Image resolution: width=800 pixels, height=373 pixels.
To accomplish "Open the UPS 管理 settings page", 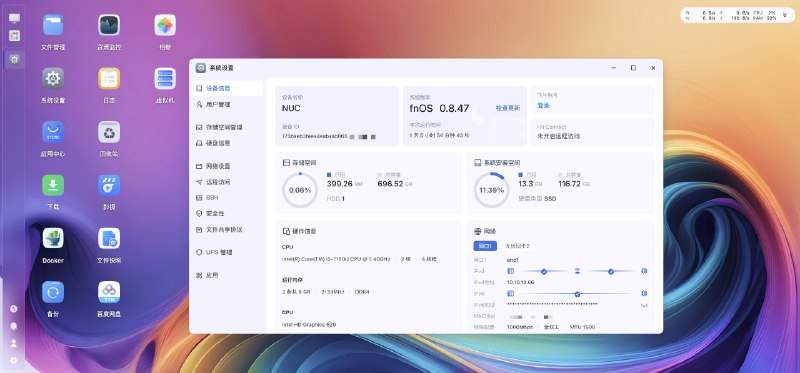I will pyautogui.click(x=227, y=252).
